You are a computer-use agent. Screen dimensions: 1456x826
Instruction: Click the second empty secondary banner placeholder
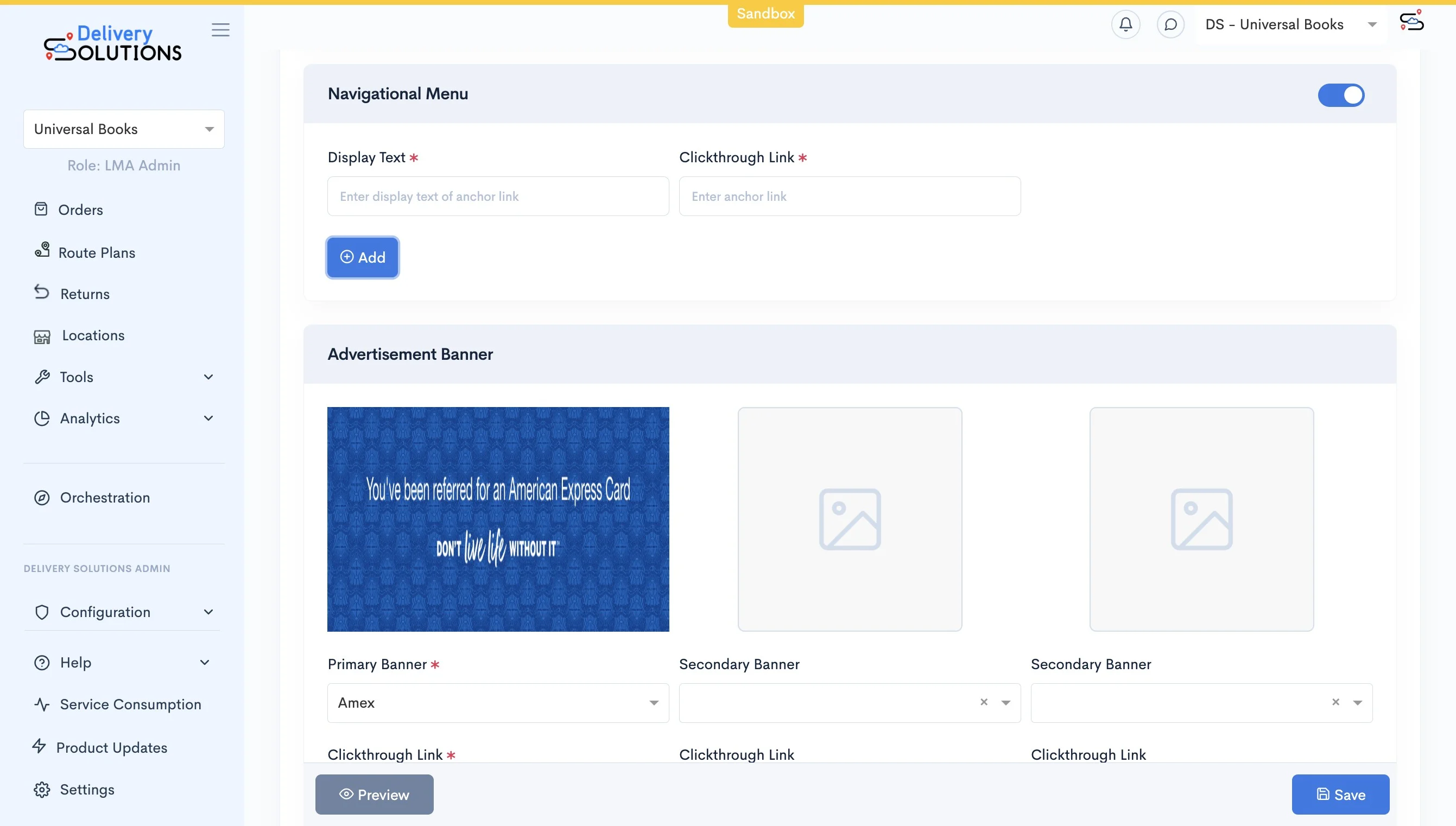1201,519
